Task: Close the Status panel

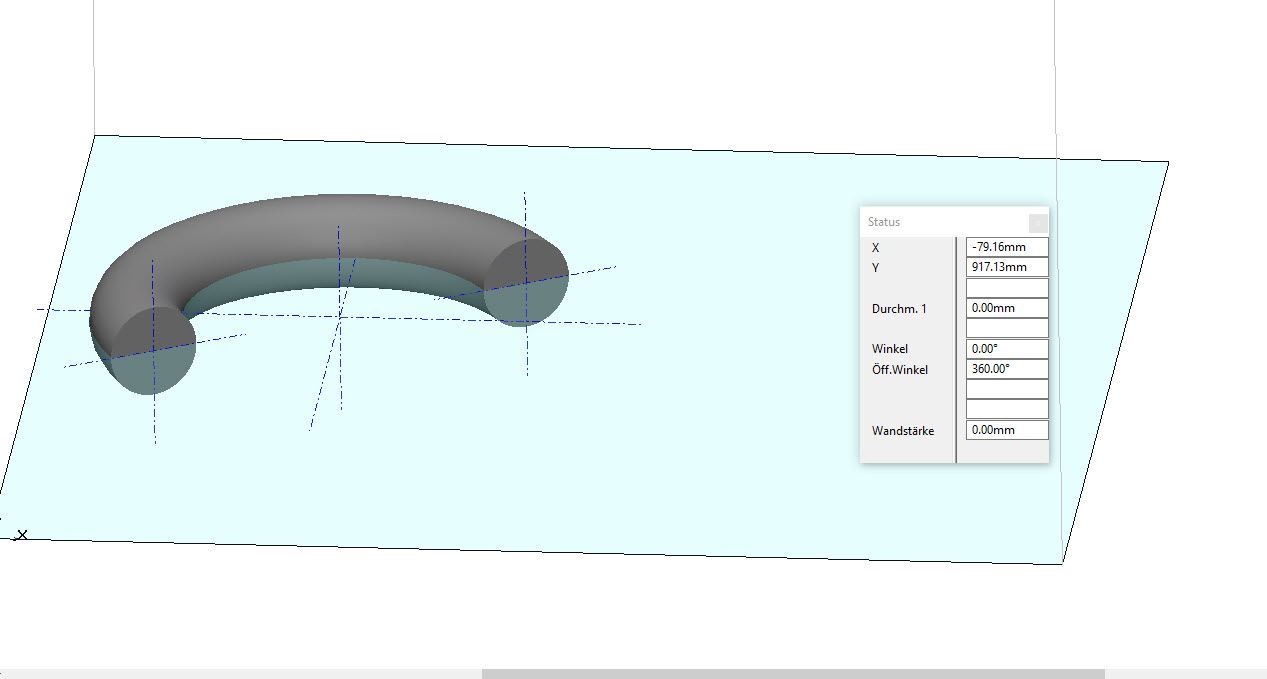Action: 1038,222
